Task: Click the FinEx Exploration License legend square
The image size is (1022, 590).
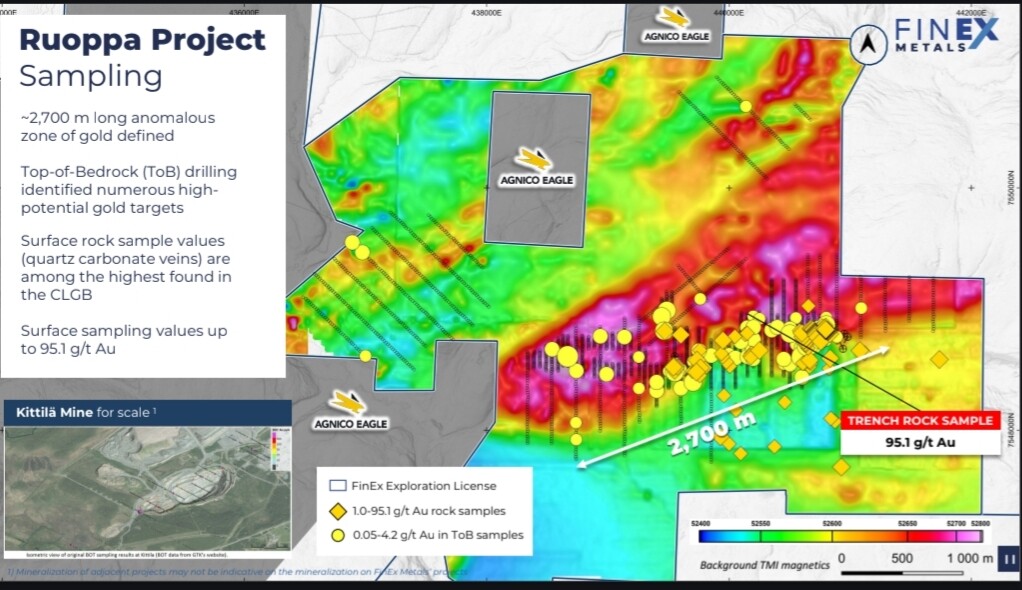Action: pos(338,486)
